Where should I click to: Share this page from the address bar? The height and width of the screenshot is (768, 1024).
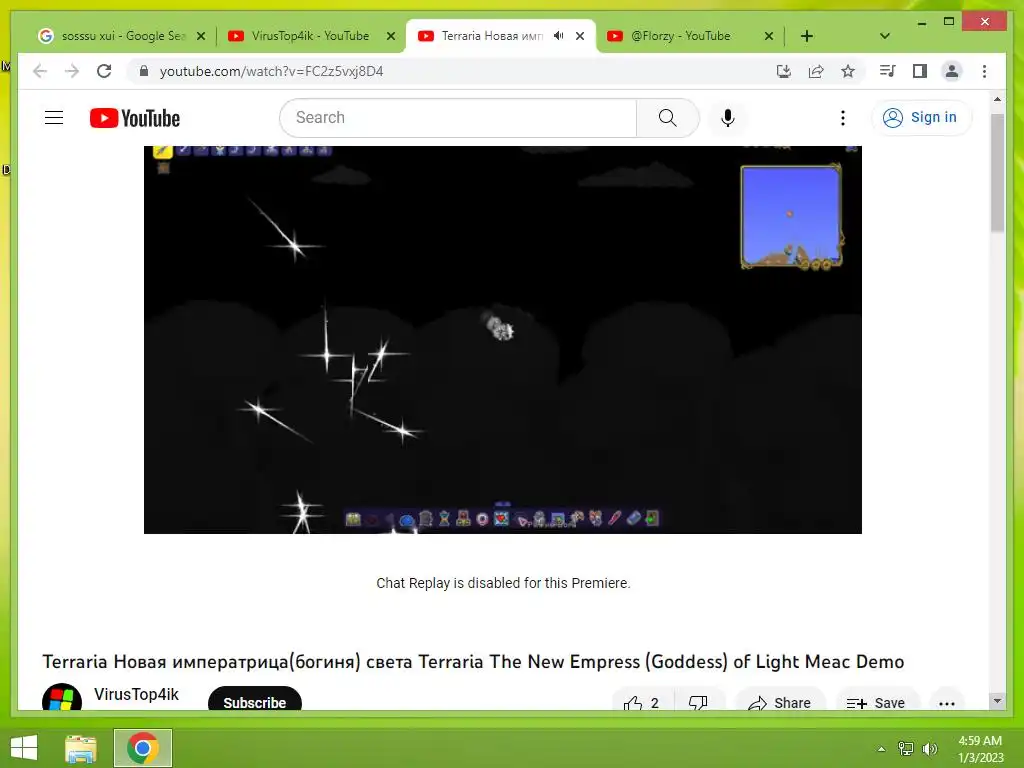[x=816, y=71]
